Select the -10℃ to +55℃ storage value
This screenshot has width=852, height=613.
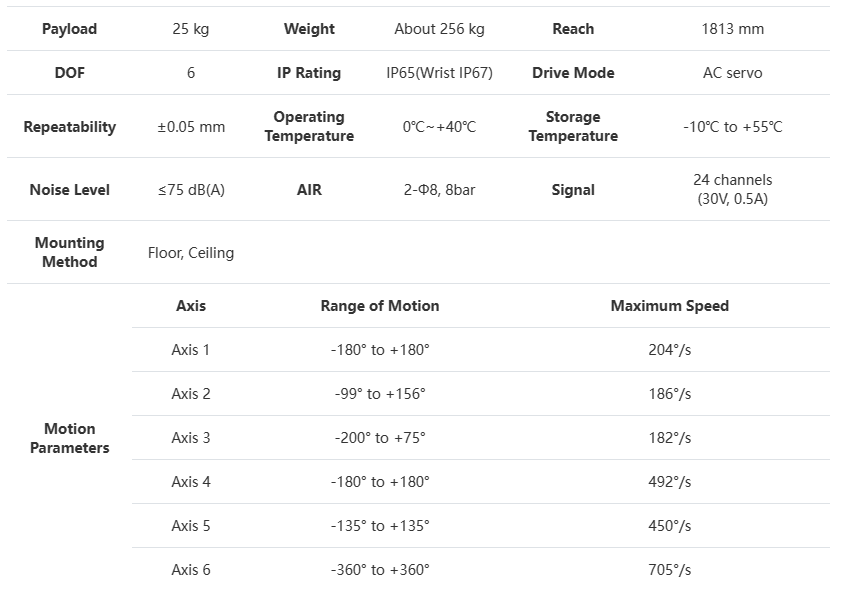[732, 127]
